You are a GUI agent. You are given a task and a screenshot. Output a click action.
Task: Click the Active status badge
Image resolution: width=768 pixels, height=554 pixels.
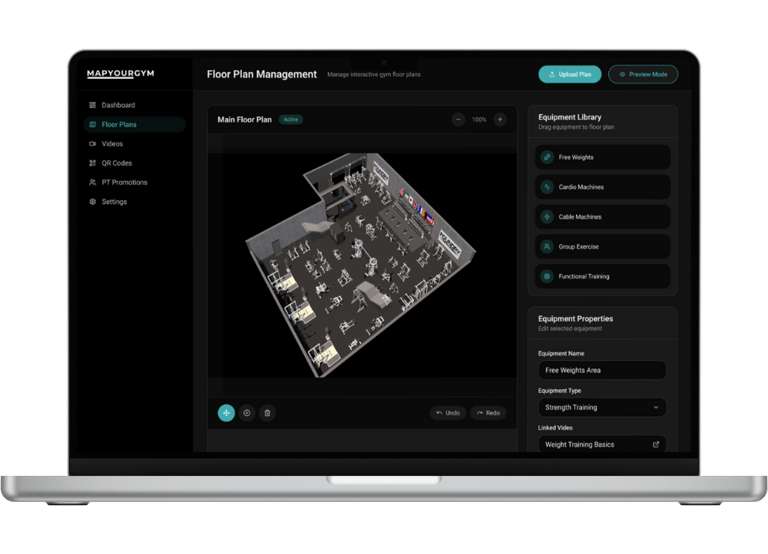coord(291,120)
